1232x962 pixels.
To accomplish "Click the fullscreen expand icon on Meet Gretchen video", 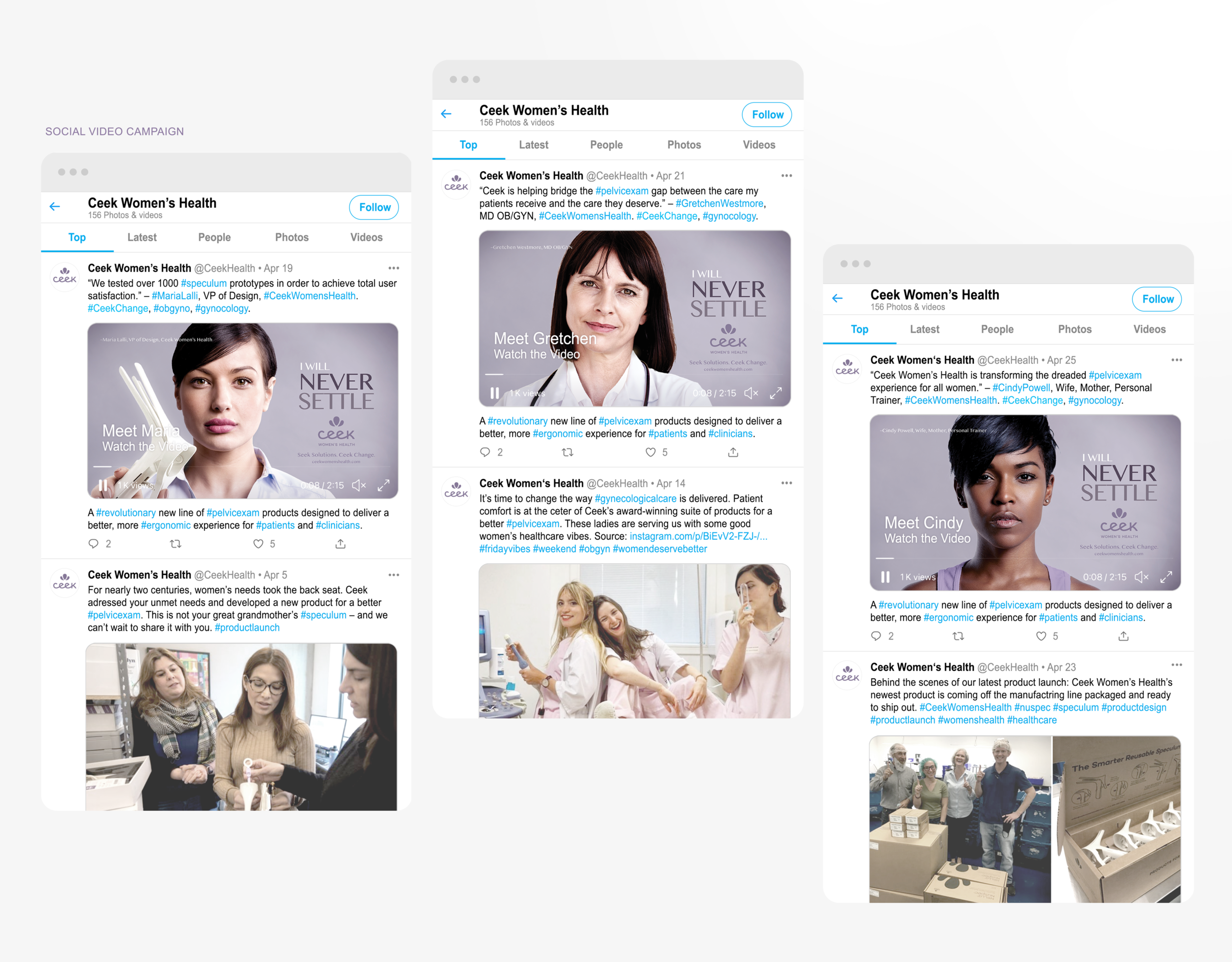I will point(777,393).
